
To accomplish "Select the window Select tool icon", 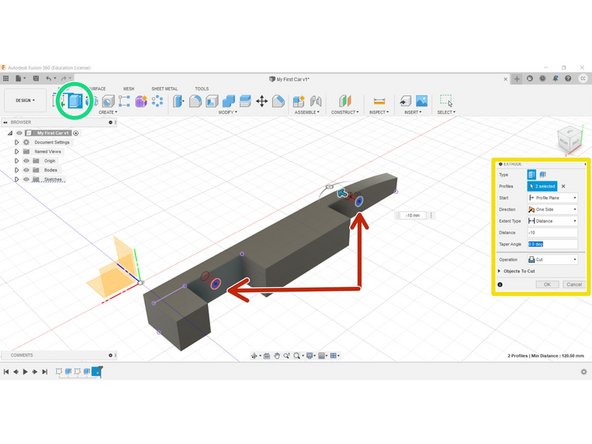I will (x=446, y=101).
